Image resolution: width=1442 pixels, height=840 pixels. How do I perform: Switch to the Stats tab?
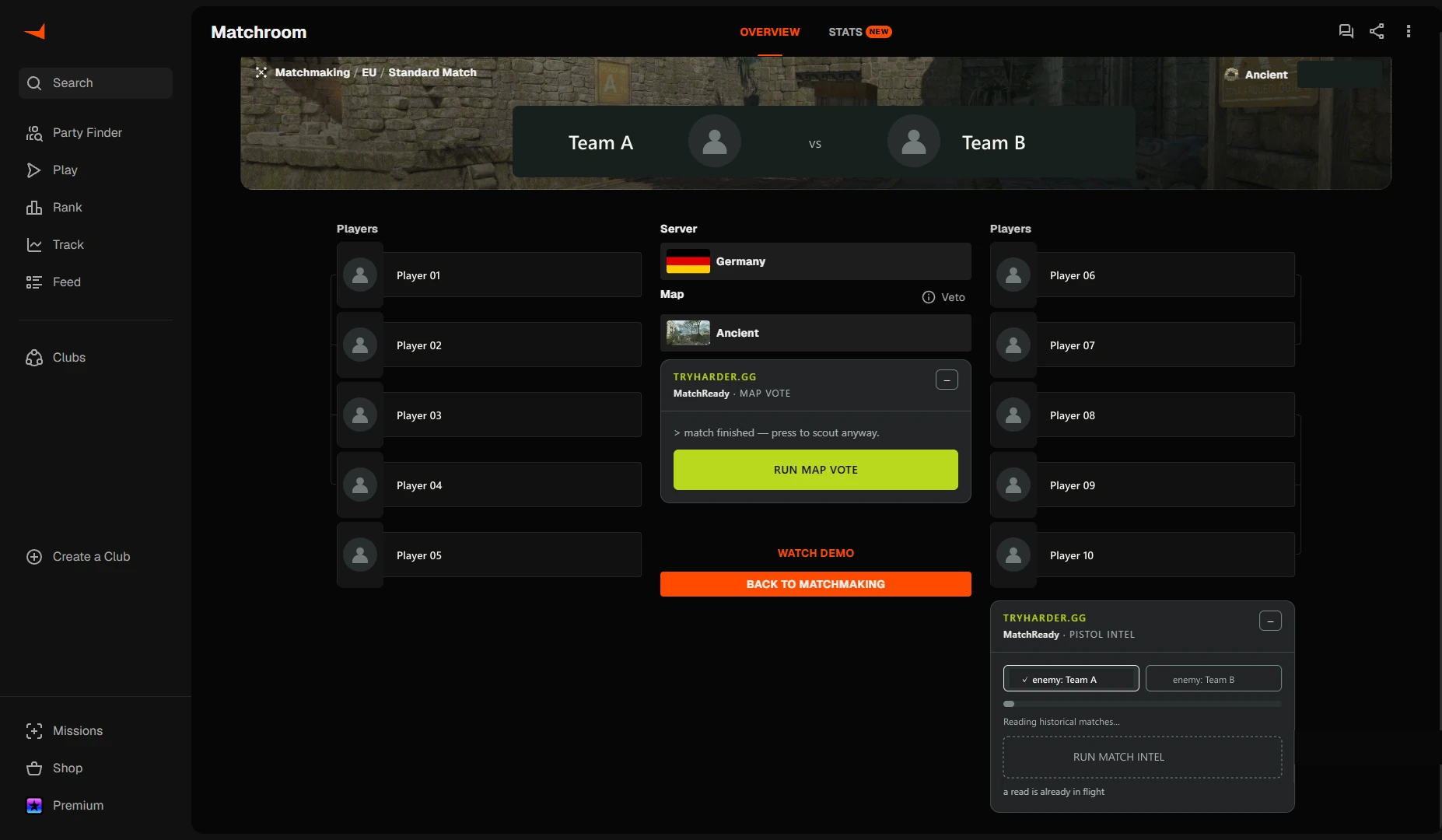(860, 32)
